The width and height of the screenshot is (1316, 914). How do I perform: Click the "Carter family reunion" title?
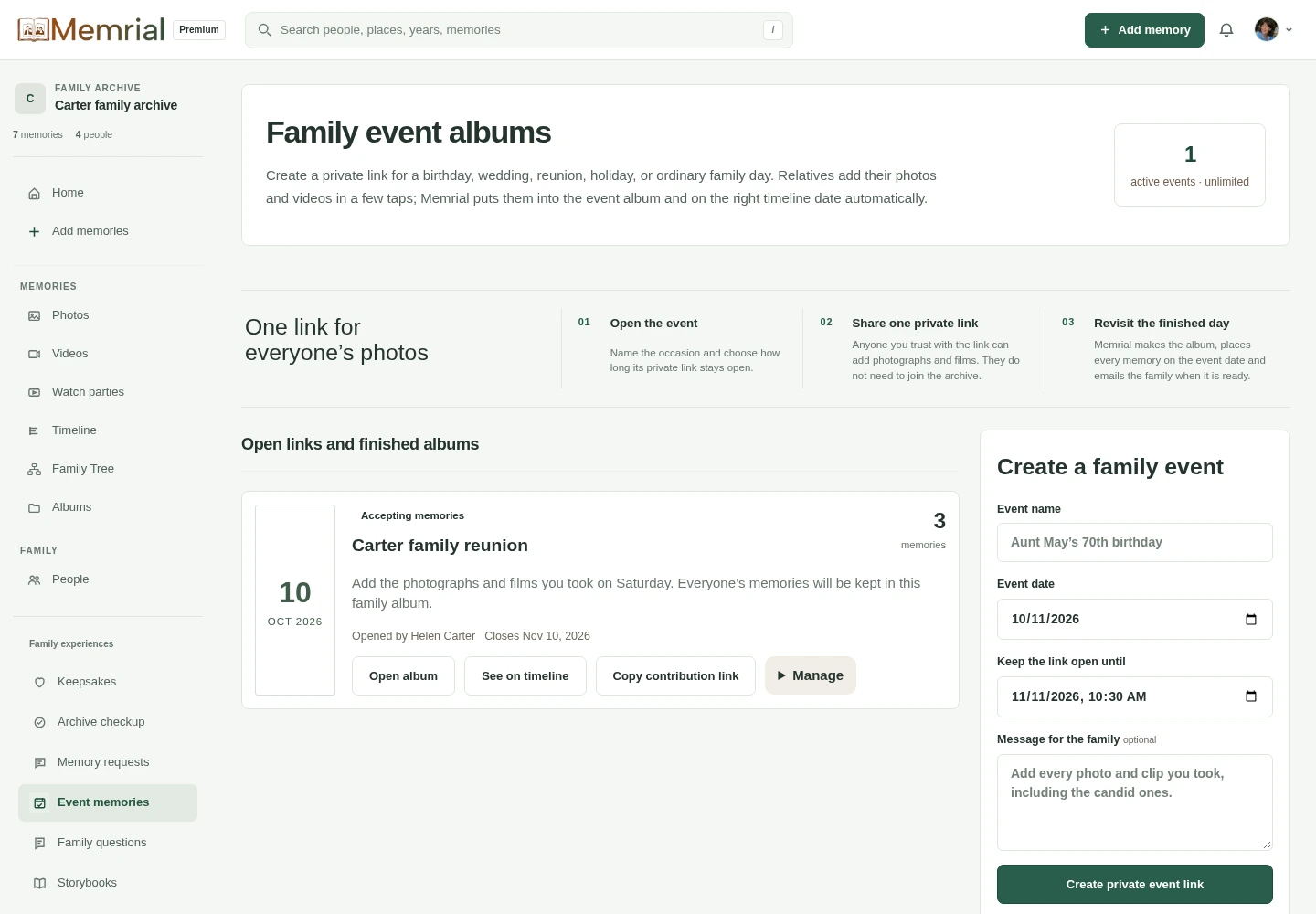click(440, 546)
